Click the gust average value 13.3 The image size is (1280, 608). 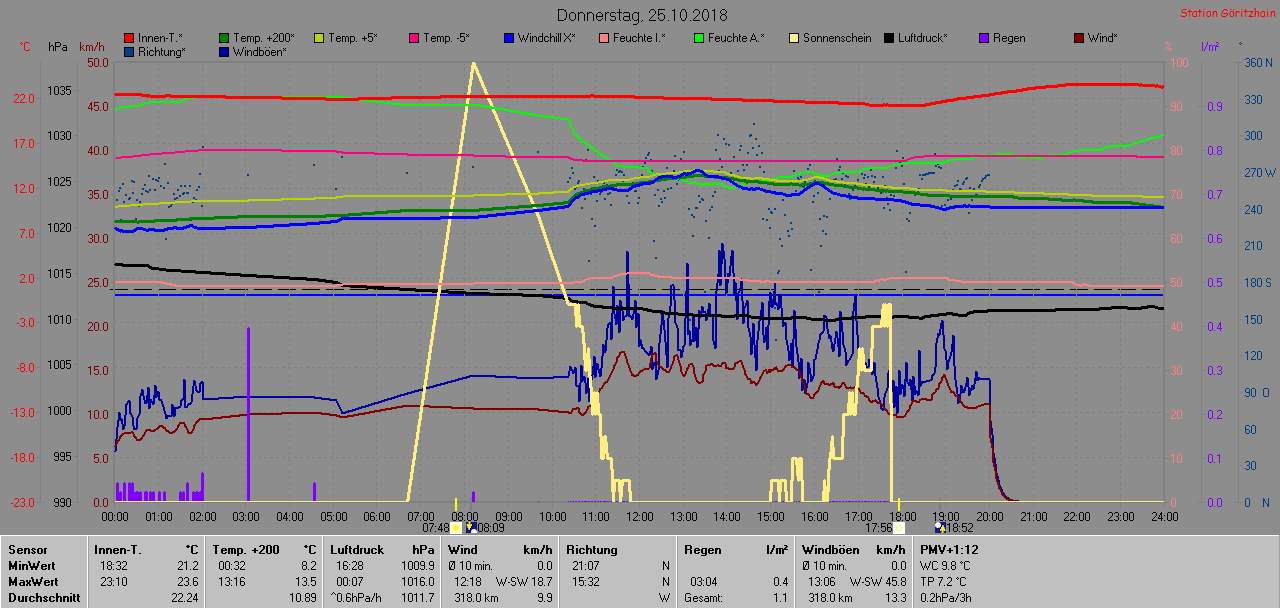click(x=894, y=597)
